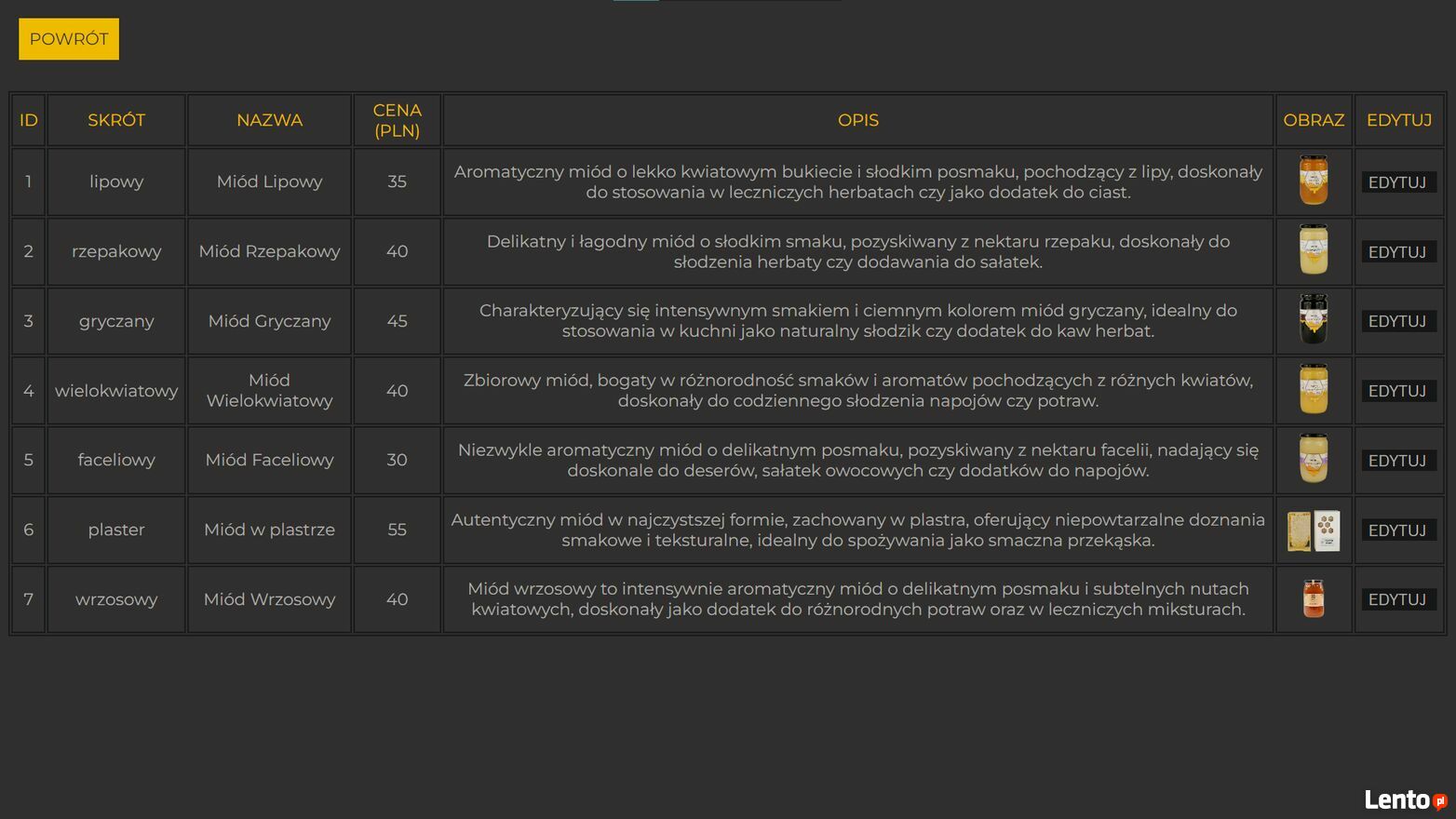1456x819 pixels.
Task: View the Miód Wielokwiatowy jar thumbnail
Action: click(x=1314, y=390)
